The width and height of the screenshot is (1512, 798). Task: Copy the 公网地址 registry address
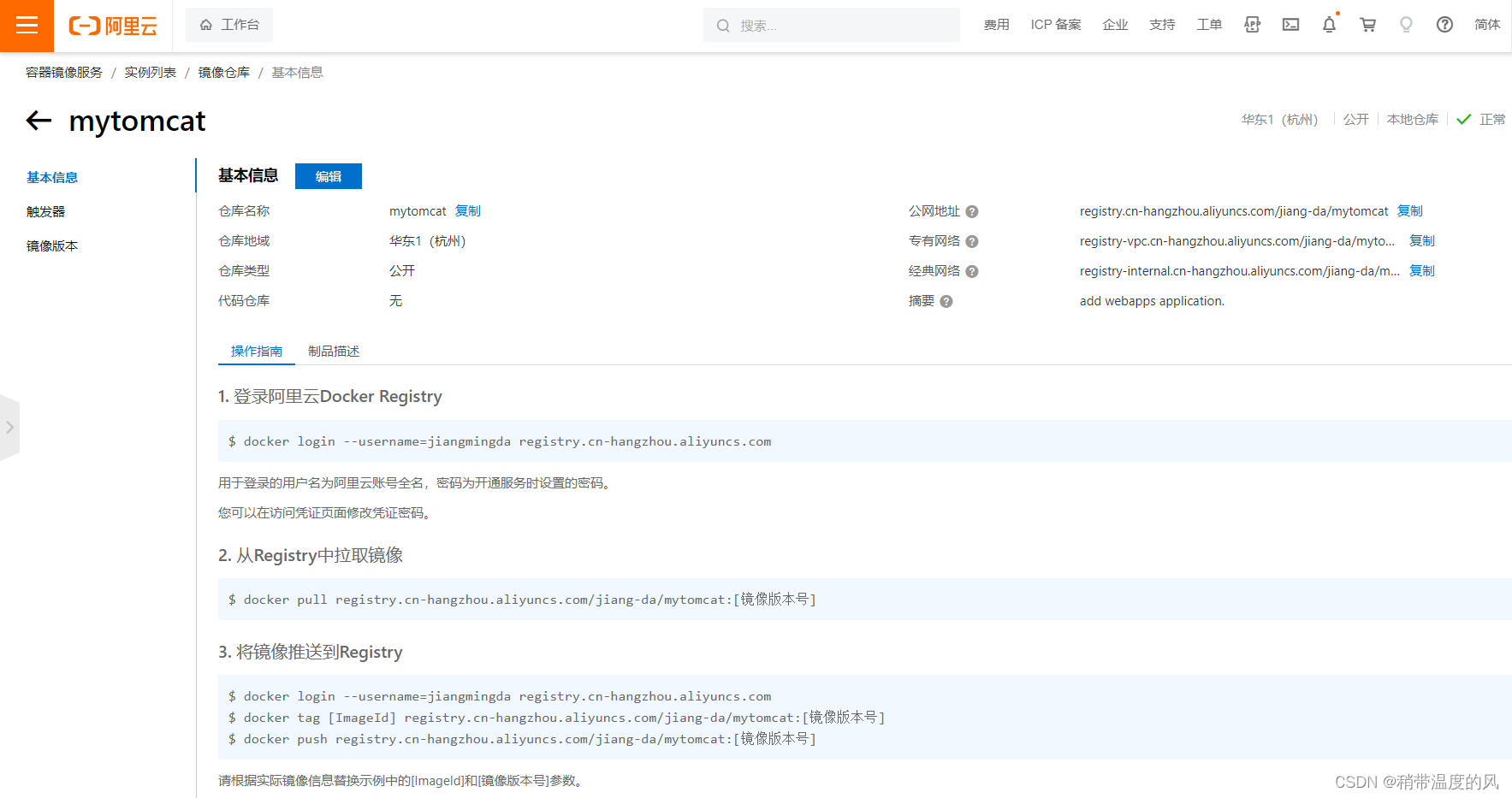[x=1410, y=211]
